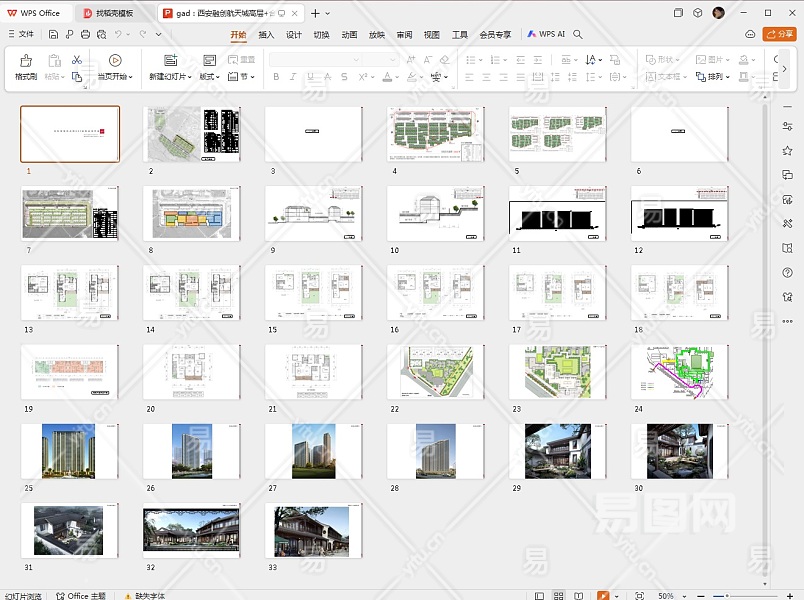Select slide 25 thumbnail with tower rendering

70,451
